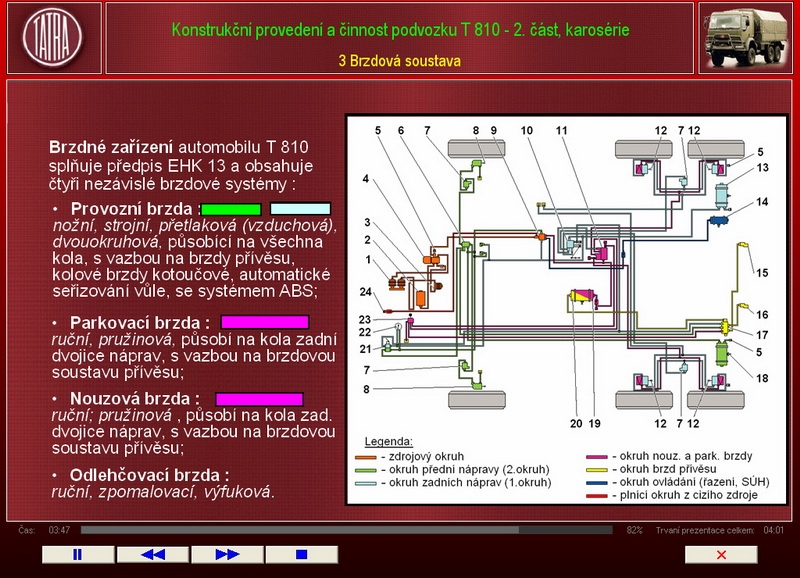Click legend text 'plnící okruh z cizího zdroje'
Image resolution: width=800 pixels, height=578 pixels.
[x=688, y=495]
